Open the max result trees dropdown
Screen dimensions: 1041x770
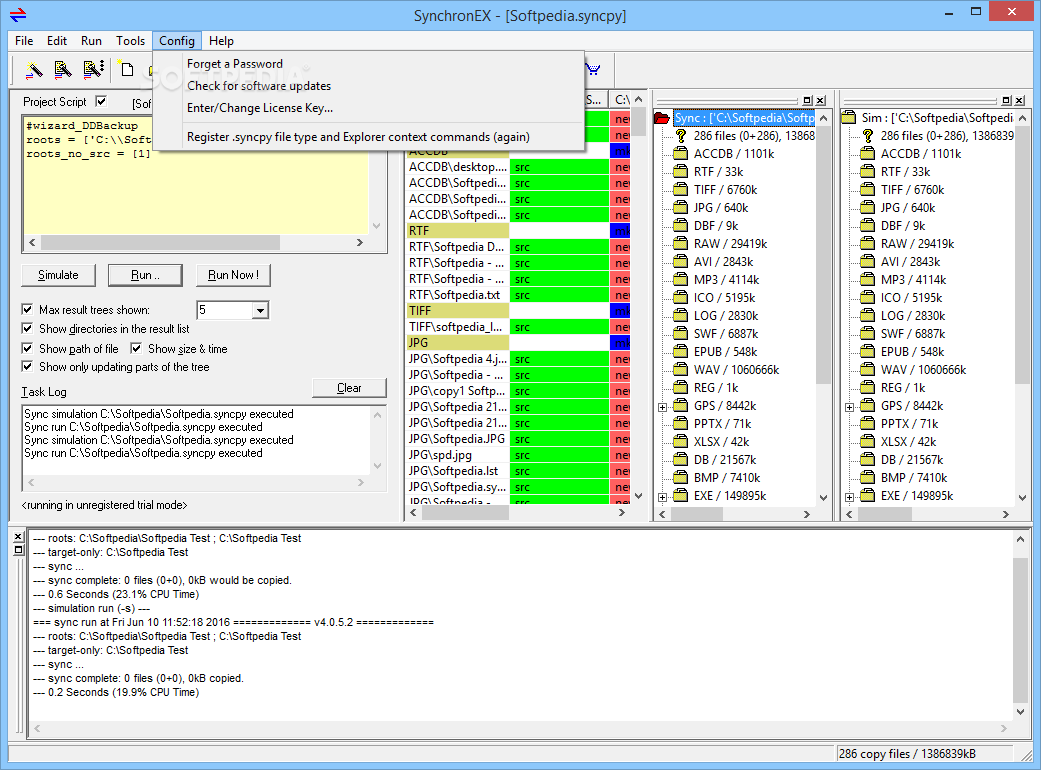(x=261, y=310)
